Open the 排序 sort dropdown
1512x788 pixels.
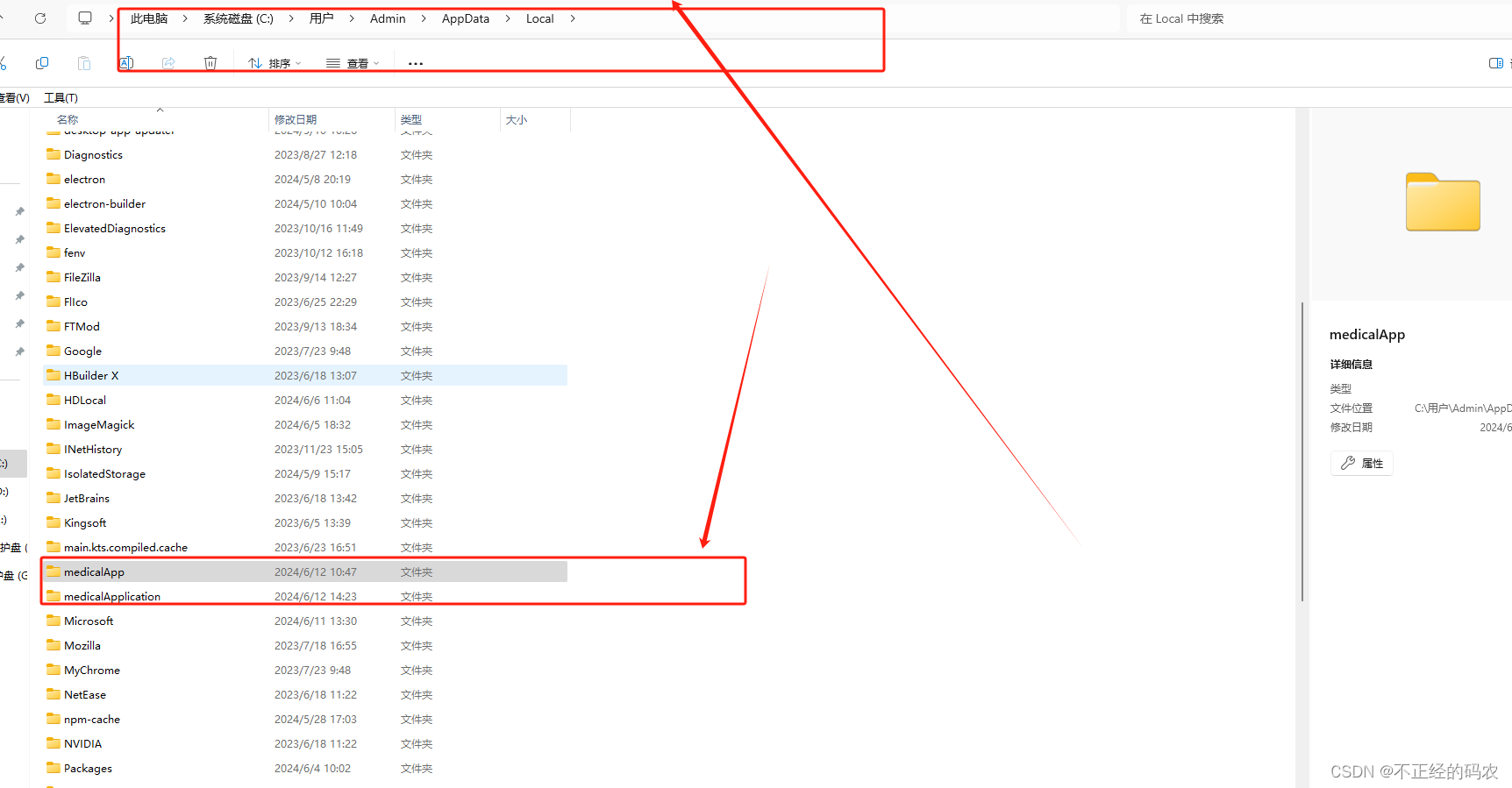coord(275,63)
